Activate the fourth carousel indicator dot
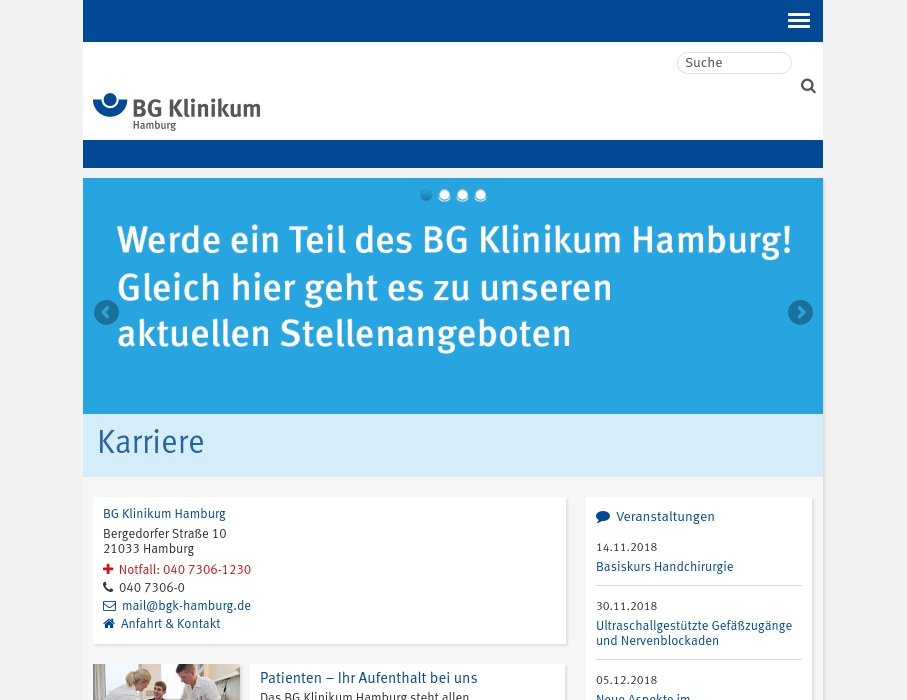Image resolution: width=907 pixels, height=700 pixels. coord(480,195)
